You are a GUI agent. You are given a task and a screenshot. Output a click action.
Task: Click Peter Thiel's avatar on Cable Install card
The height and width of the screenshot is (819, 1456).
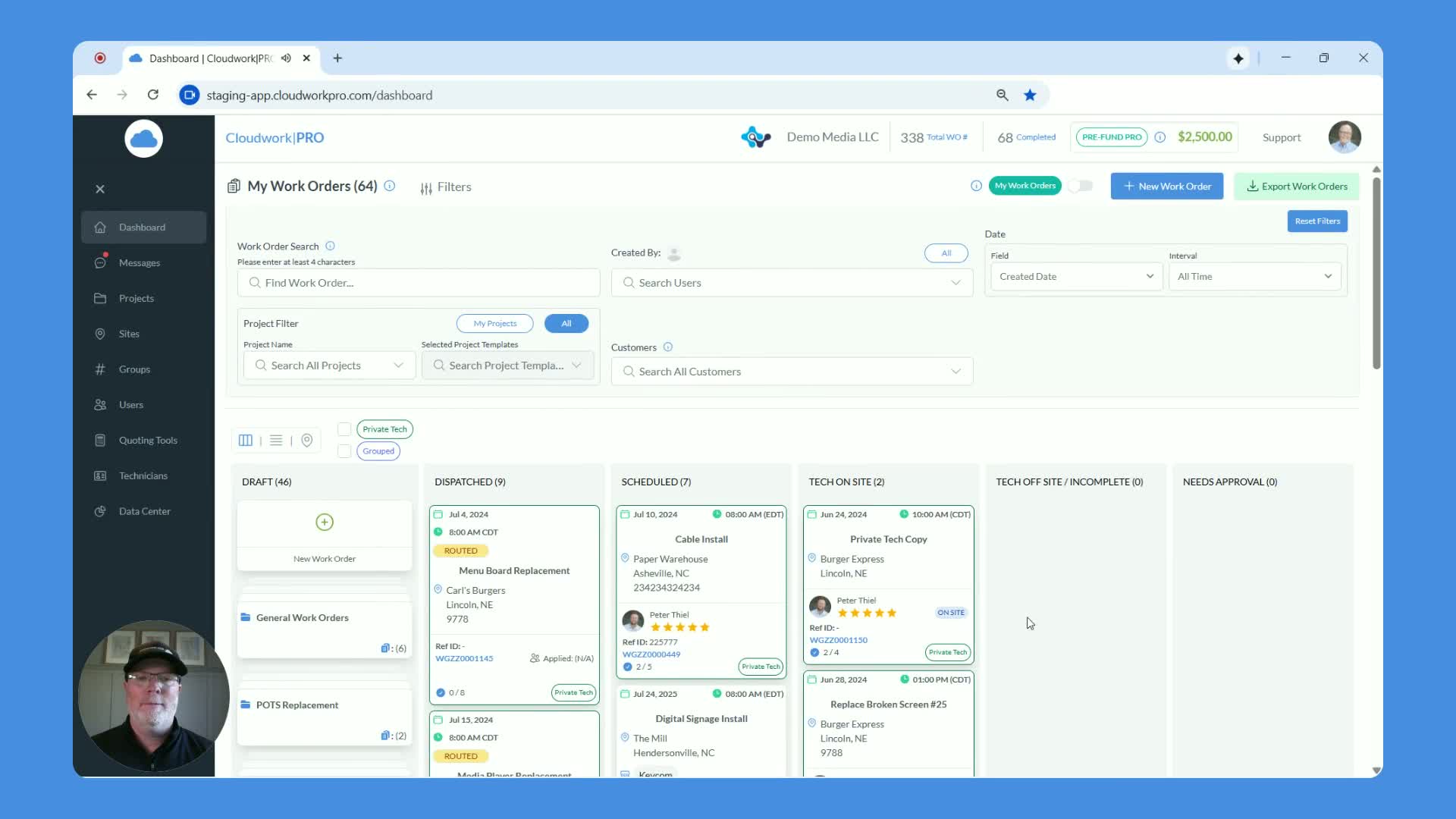[x=633, y=621]
